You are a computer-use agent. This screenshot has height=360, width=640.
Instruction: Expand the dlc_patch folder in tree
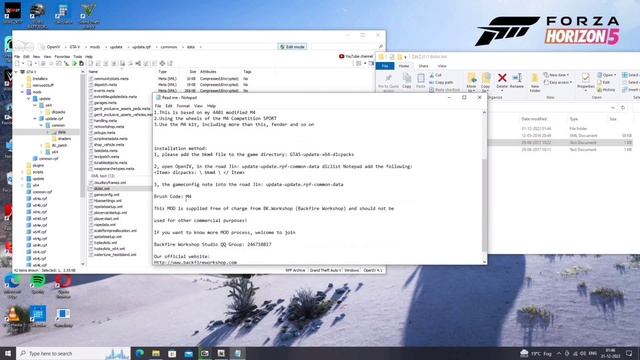(x=42, y=145)
